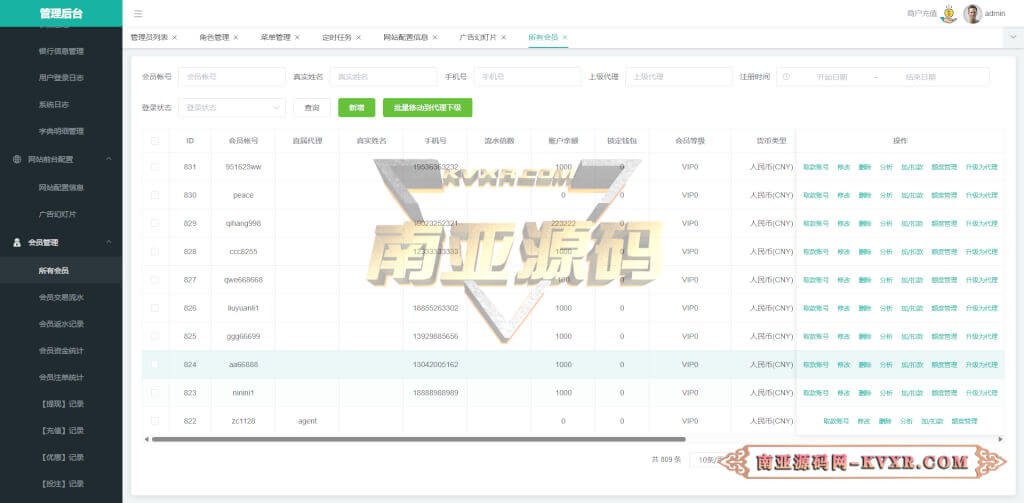Switch to the 网站配置信息 tab

pyautogui.click(x=405, y=37)
